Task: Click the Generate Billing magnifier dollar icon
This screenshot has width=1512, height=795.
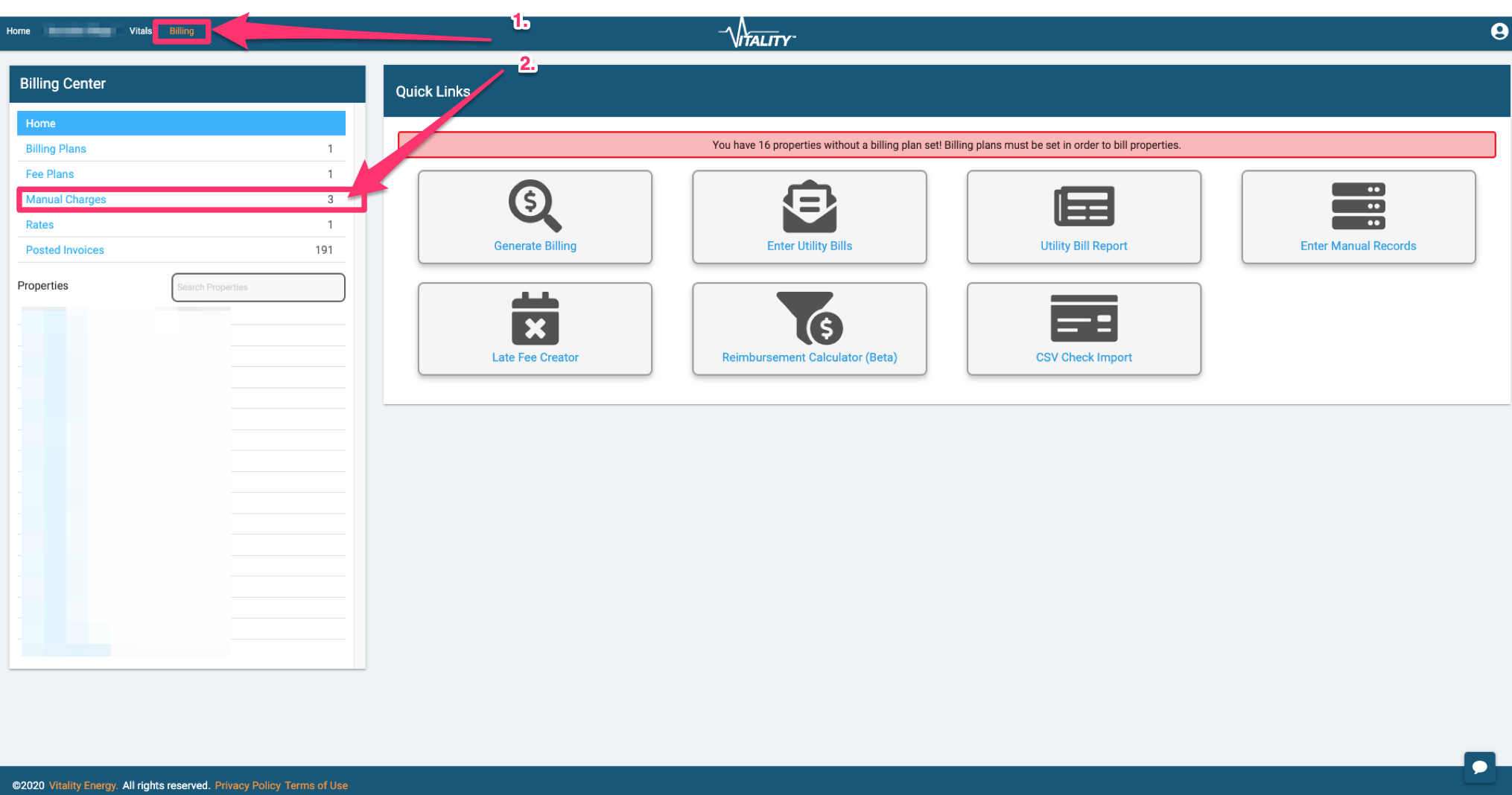Action: pyautogui.click(x=534, y=205)
